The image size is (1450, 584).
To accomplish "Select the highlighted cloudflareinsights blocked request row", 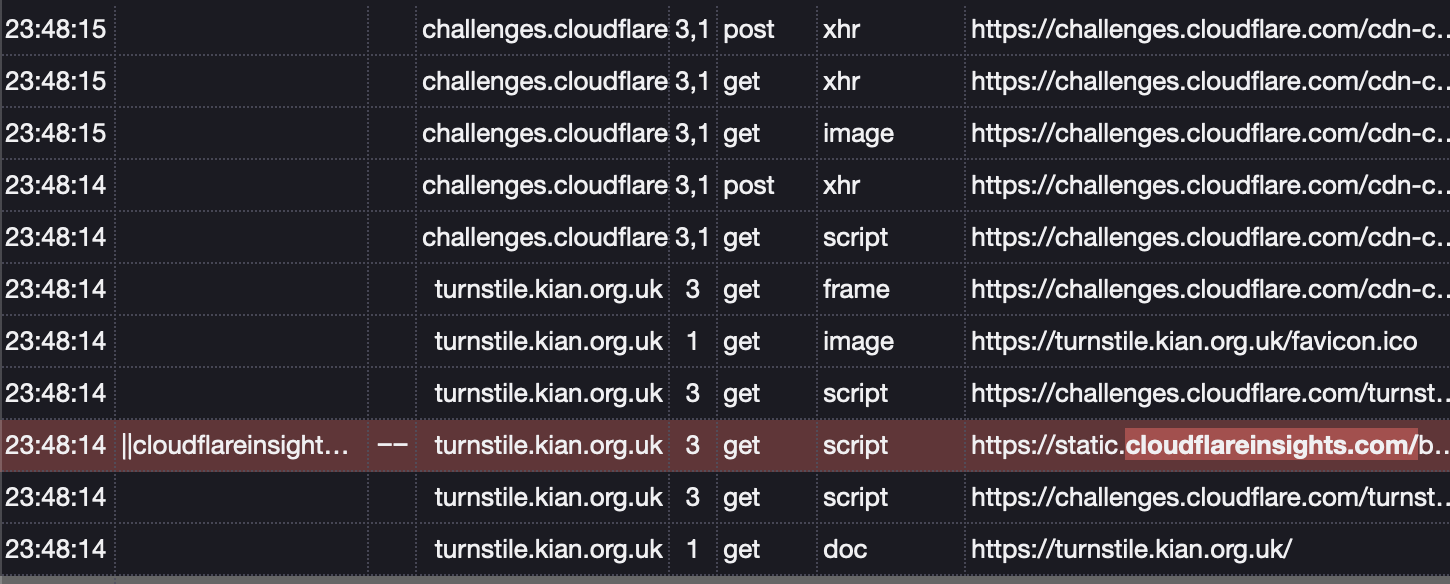I will pos(700,445).
